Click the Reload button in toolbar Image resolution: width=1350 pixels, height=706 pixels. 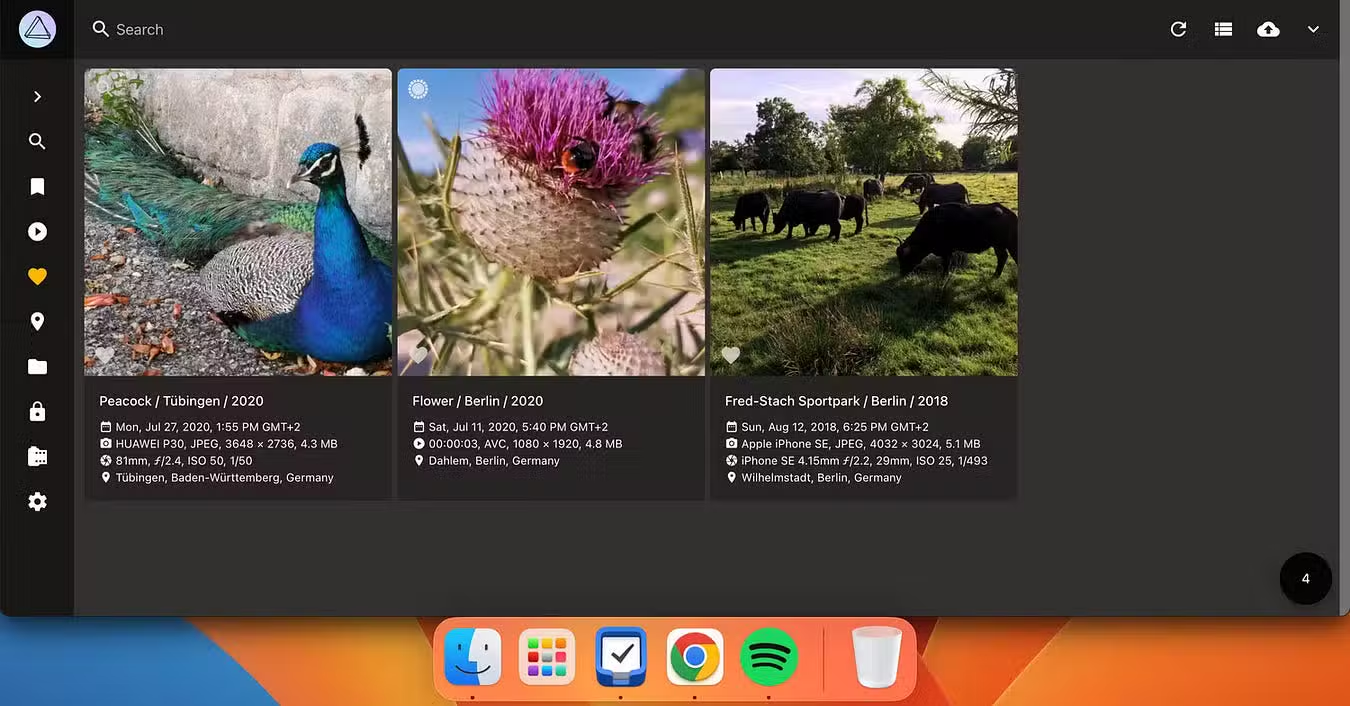[1178, 30]
